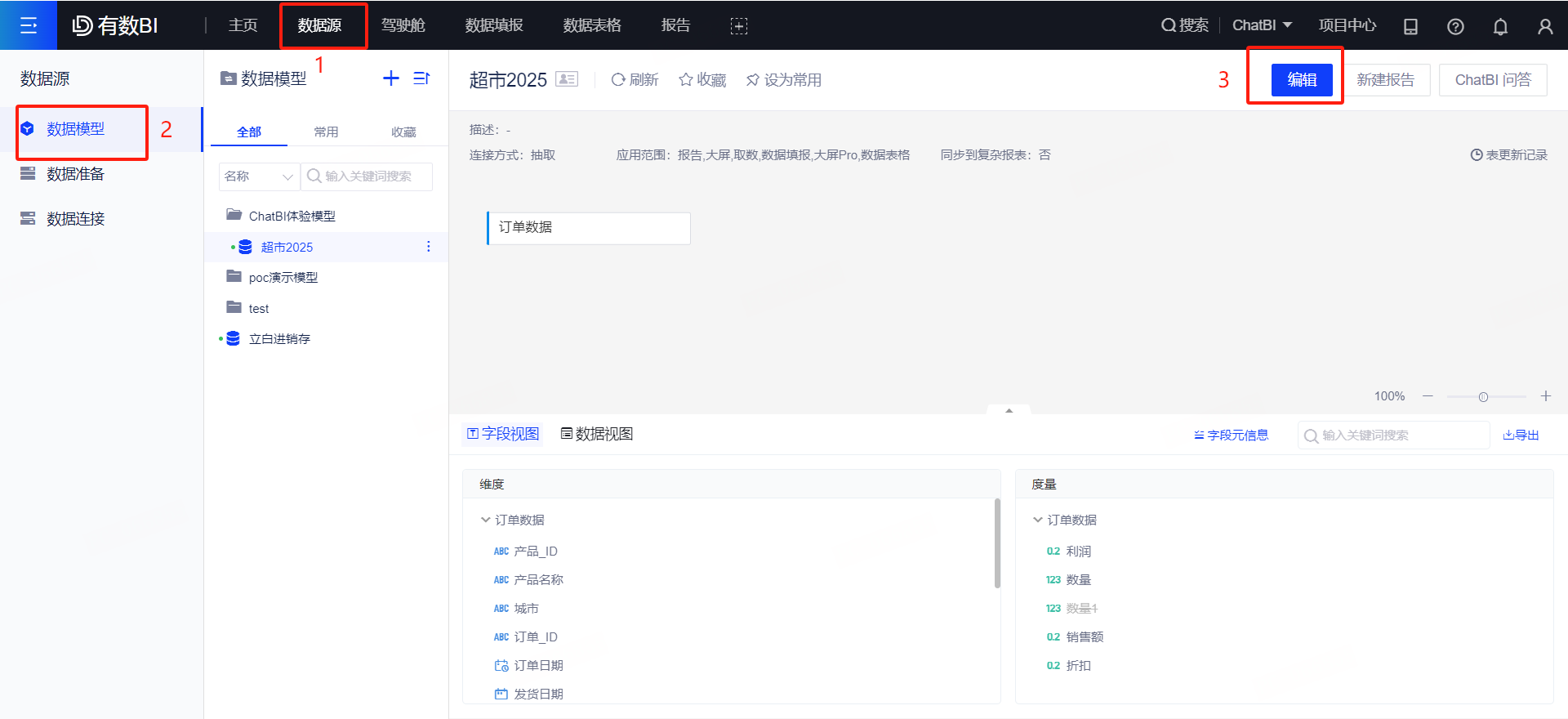
Task: Open the 超市2025 three-dot more menu
Action: [429, 247]
